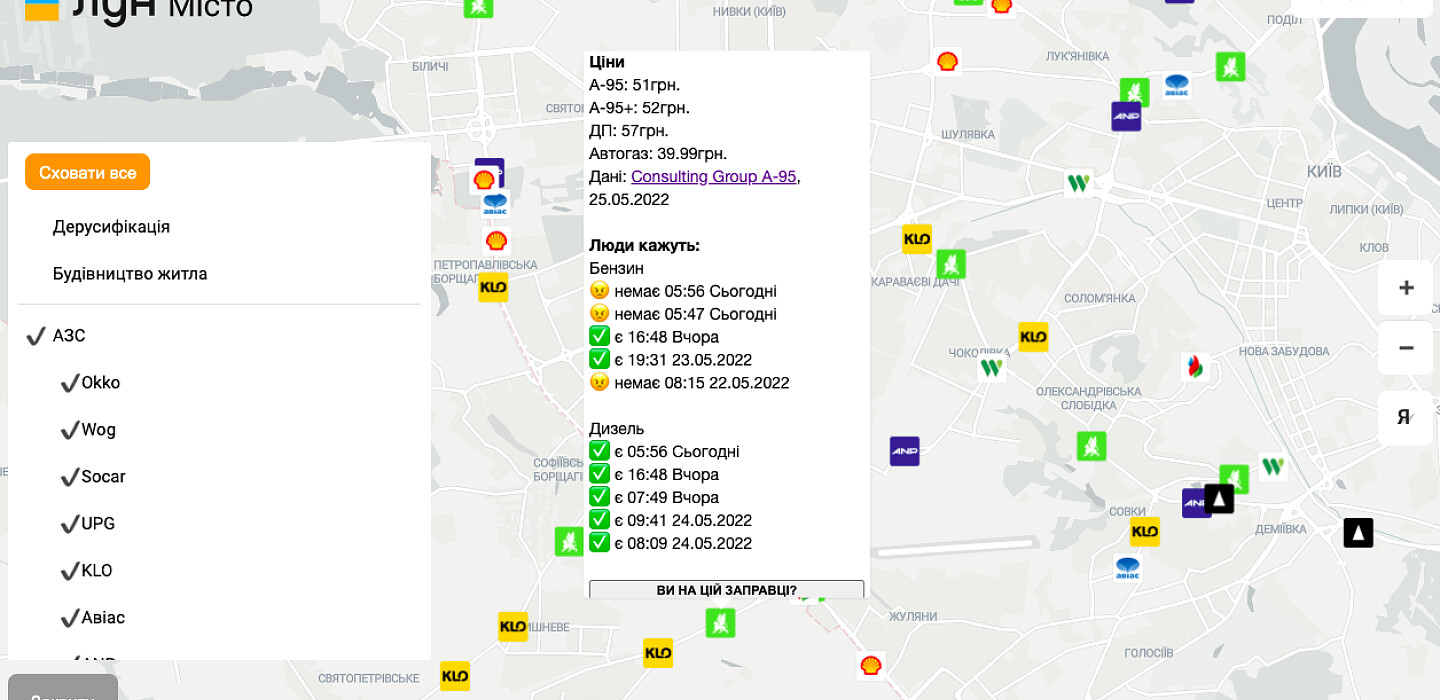Click the Сховати все button
This screenshot has width=1440, height=700.
pos(87,172)
